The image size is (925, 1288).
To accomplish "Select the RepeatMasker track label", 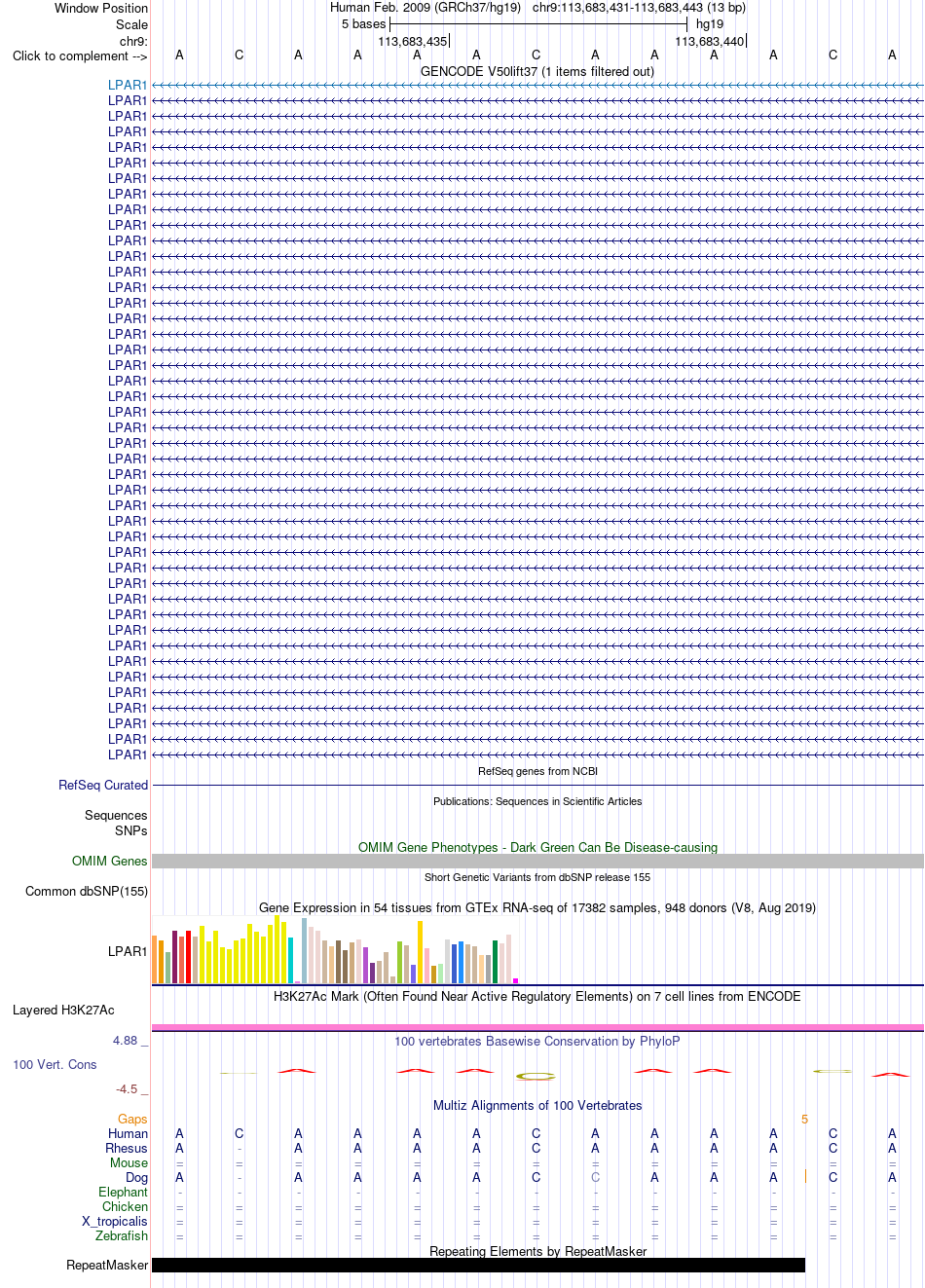I will (x=107, y=1265).
